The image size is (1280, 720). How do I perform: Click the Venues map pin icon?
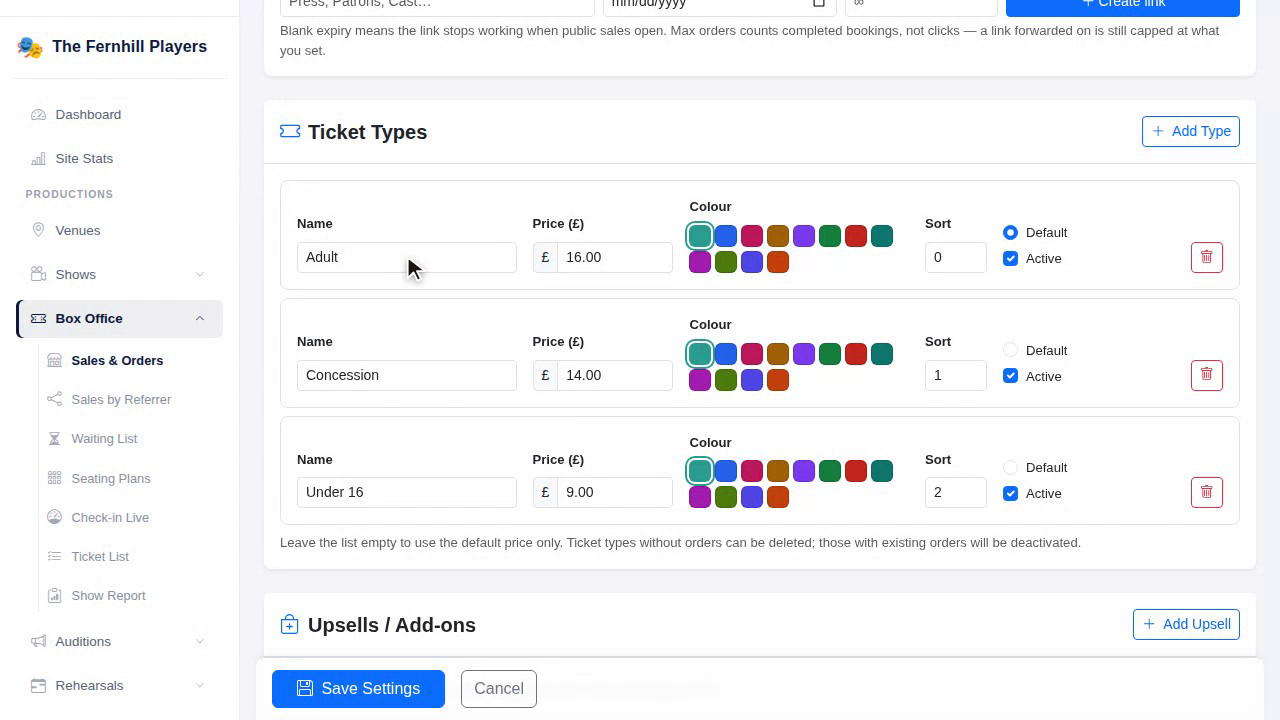(x=38, y=230)
